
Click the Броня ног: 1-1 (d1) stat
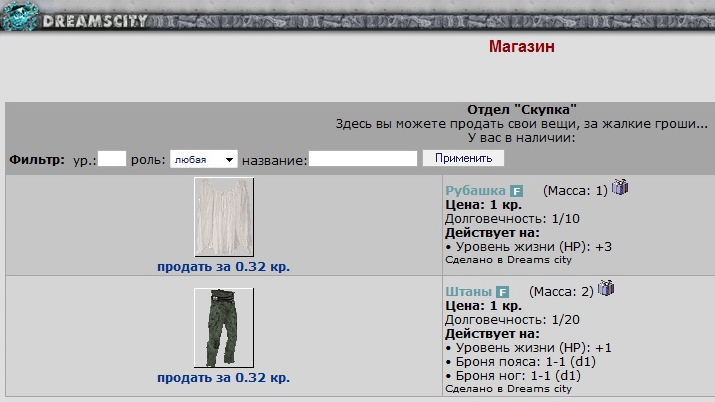click(513, 376)
